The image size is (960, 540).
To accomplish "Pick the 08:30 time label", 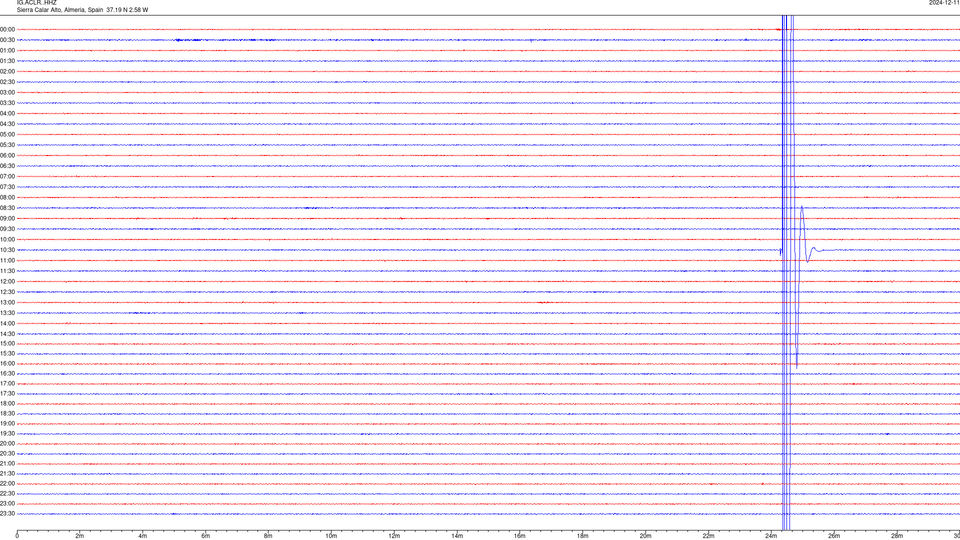I will coord(7,208).
